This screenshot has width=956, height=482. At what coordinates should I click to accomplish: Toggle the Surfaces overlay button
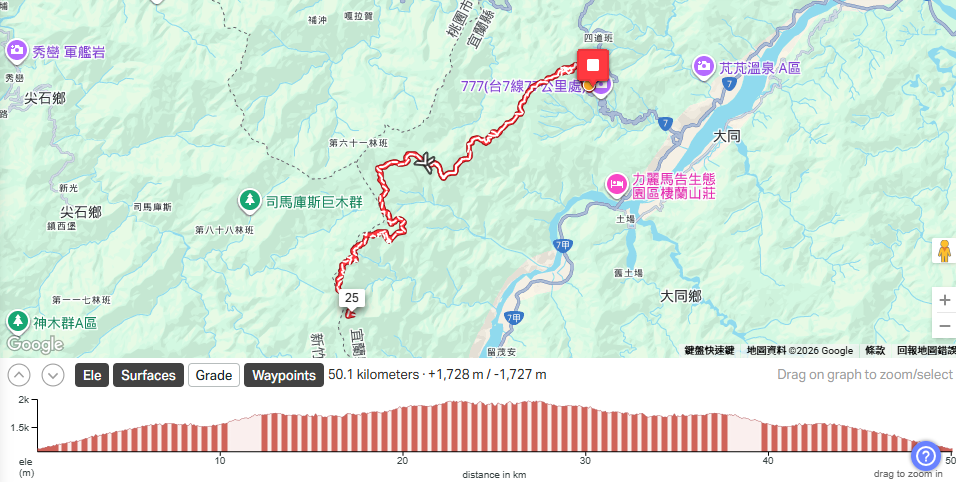pyautogui.click(x=148, y=375)
